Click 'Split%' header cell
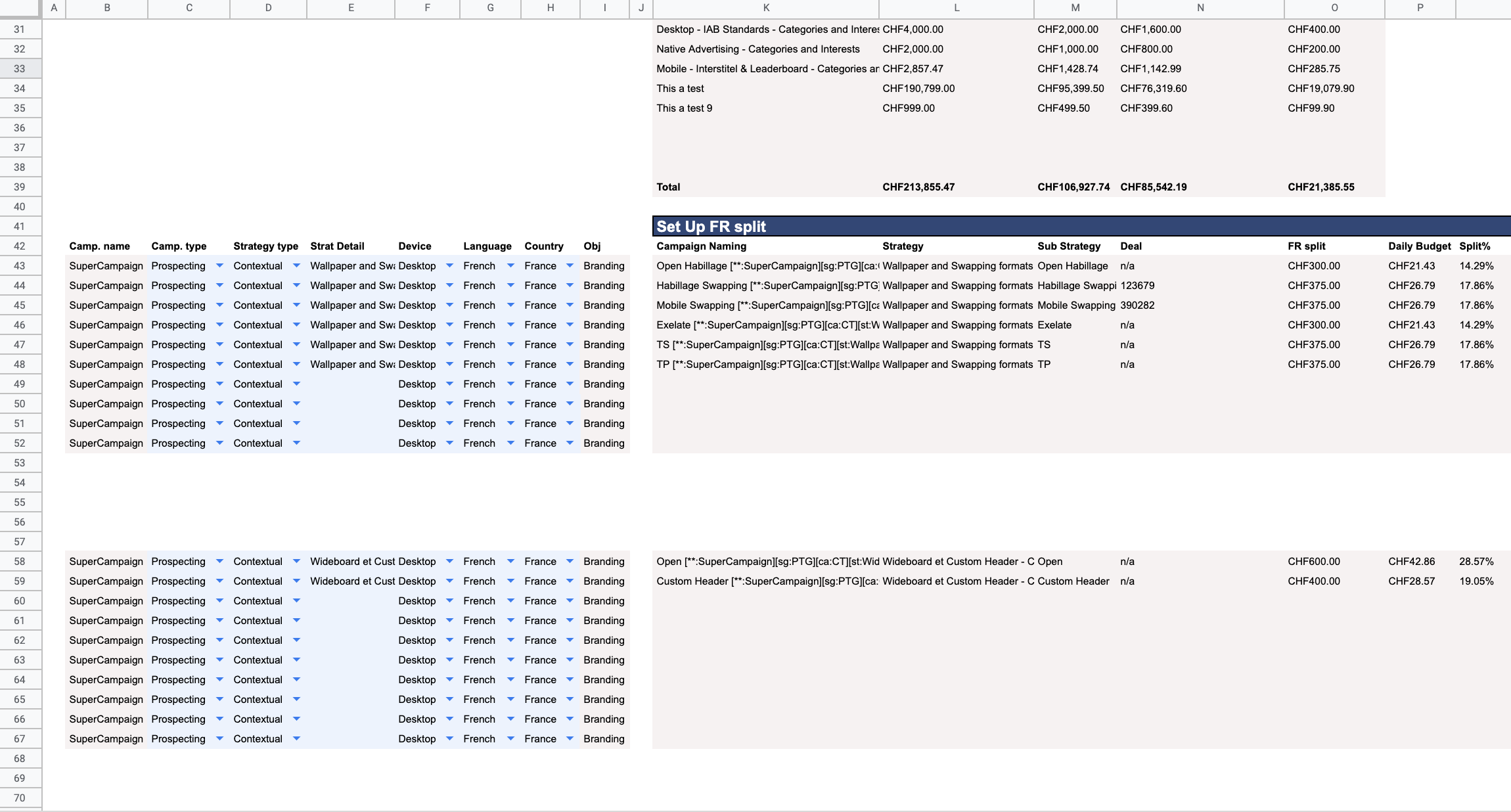Image resolution: width=1511 pixels, height=812 pixels. [x=1483, y=246]
